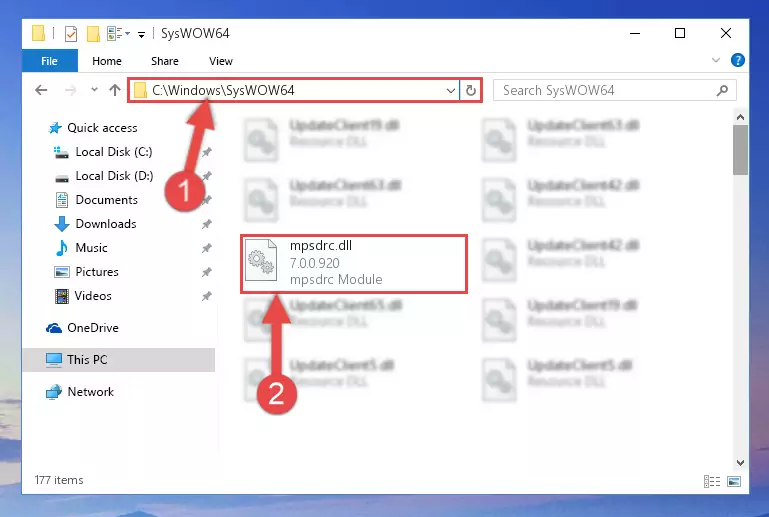Unpin Downloads using its pin icon
769x517 pixels.
(x=206, y=224)
